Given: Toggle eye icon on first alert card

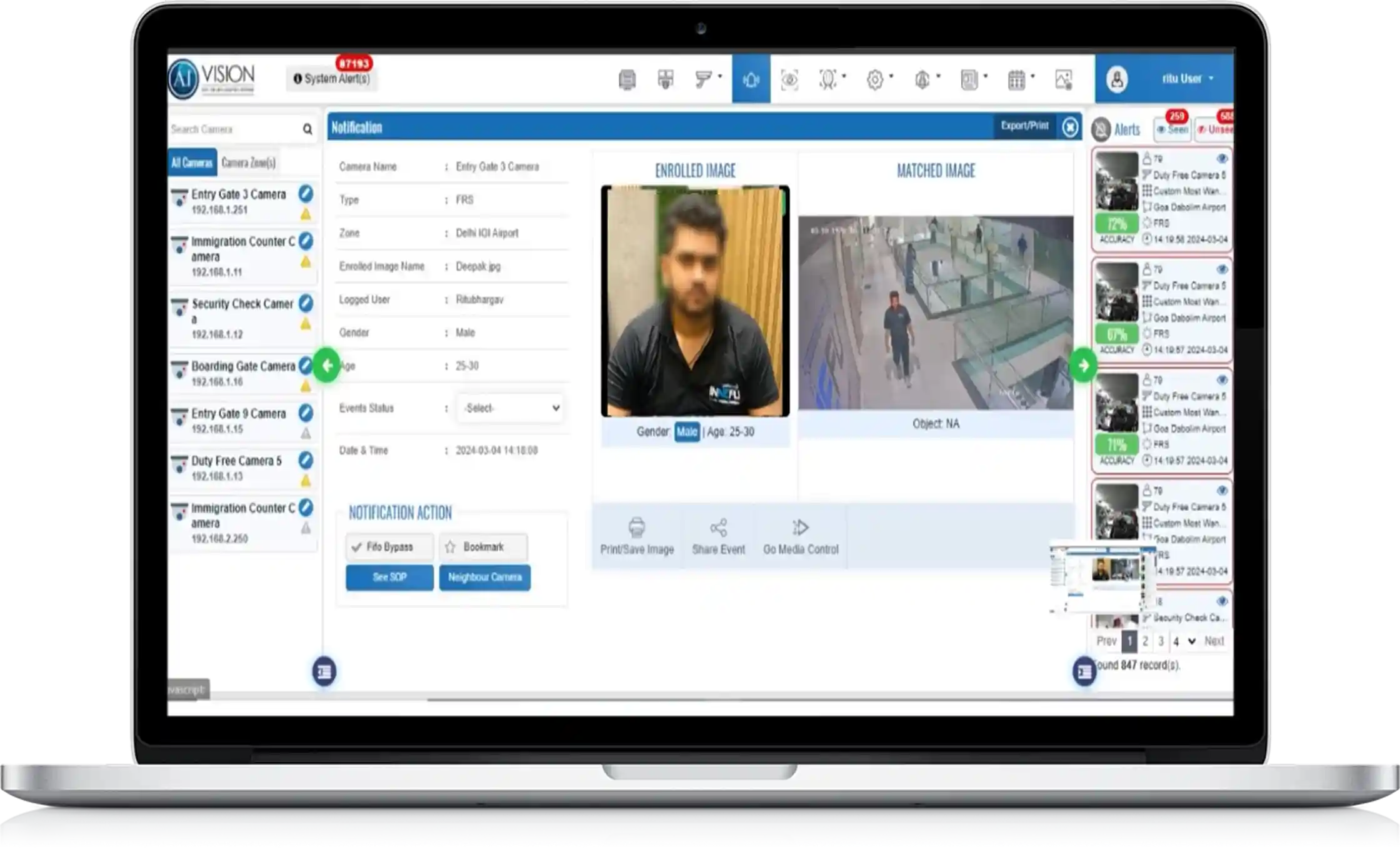Looking at the screenshot, I should (1222, 159).
